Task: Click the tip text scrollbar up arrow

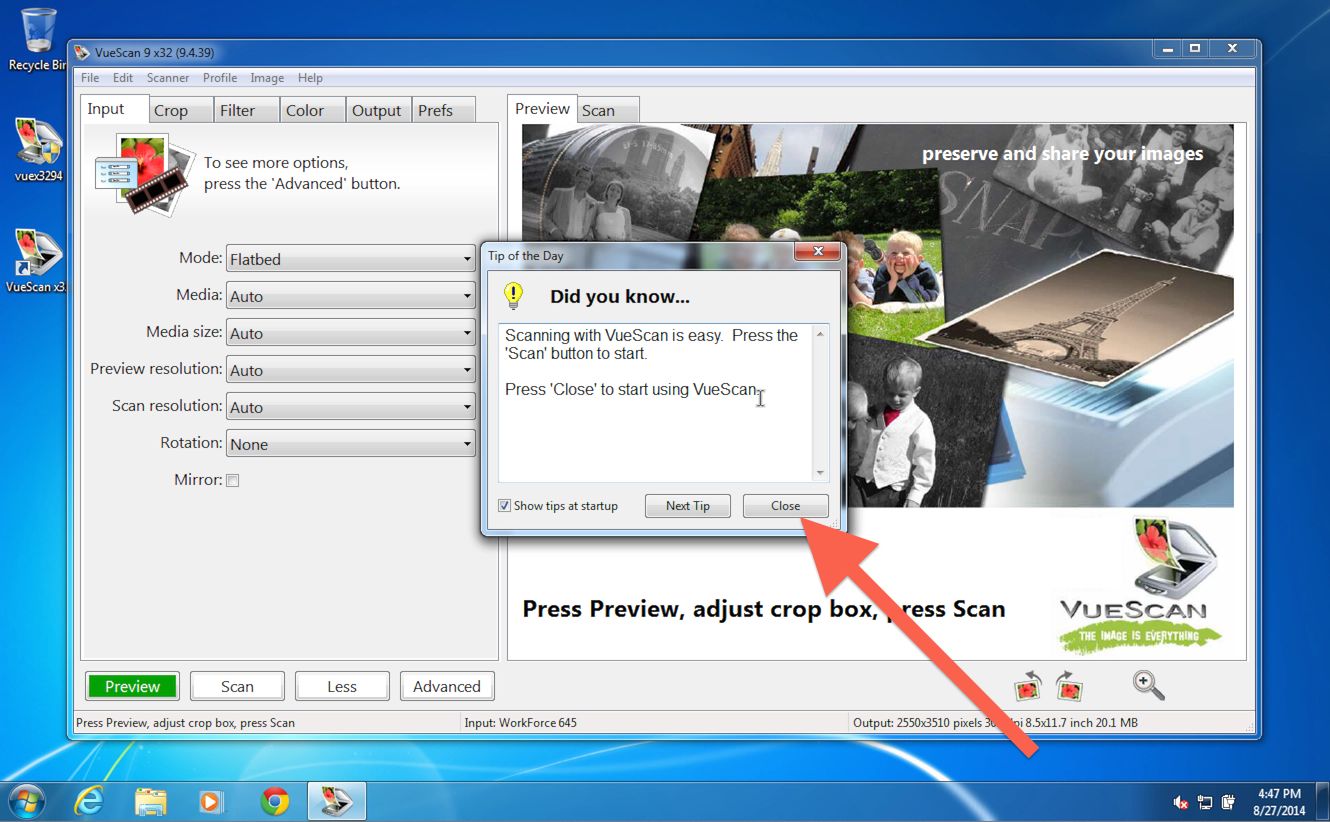Action: click(x=820, y=333)
